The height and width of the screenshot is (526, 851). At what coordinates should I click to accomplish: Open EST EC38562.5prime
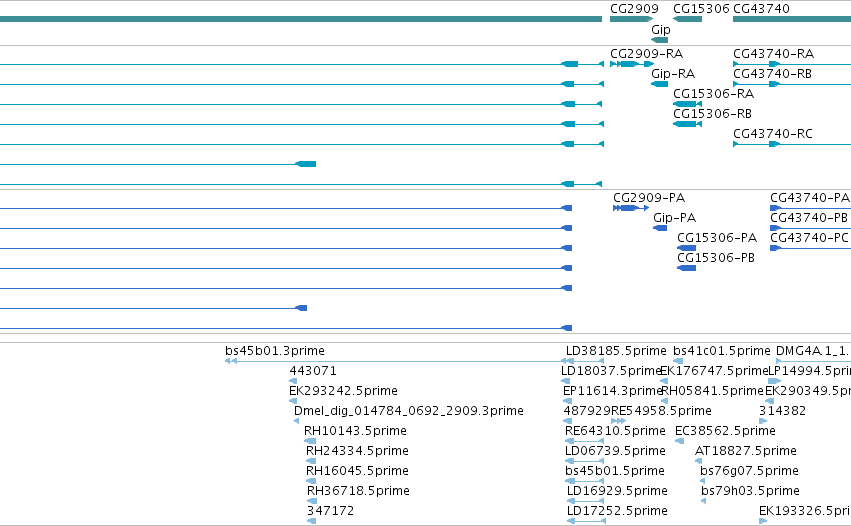point(725,432)
